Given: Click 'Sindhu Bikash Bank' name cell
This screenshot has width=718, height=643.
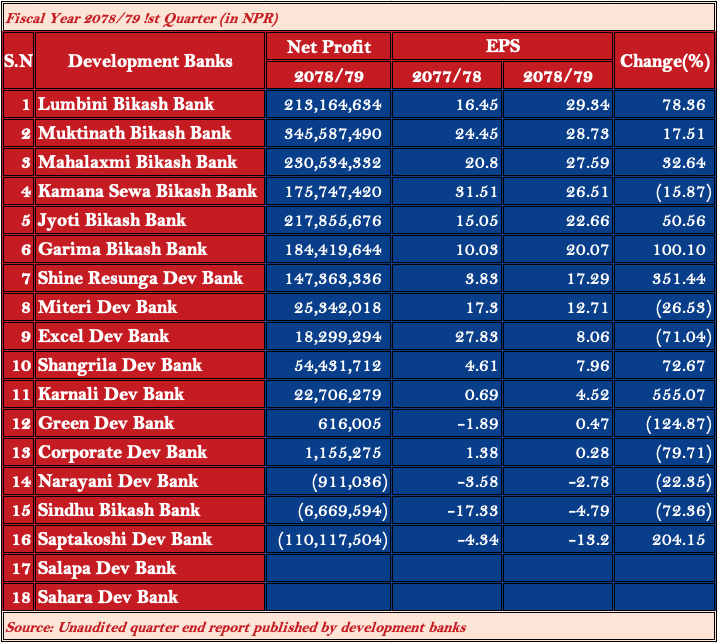Looking at the screenshot, I should [150, 510].
